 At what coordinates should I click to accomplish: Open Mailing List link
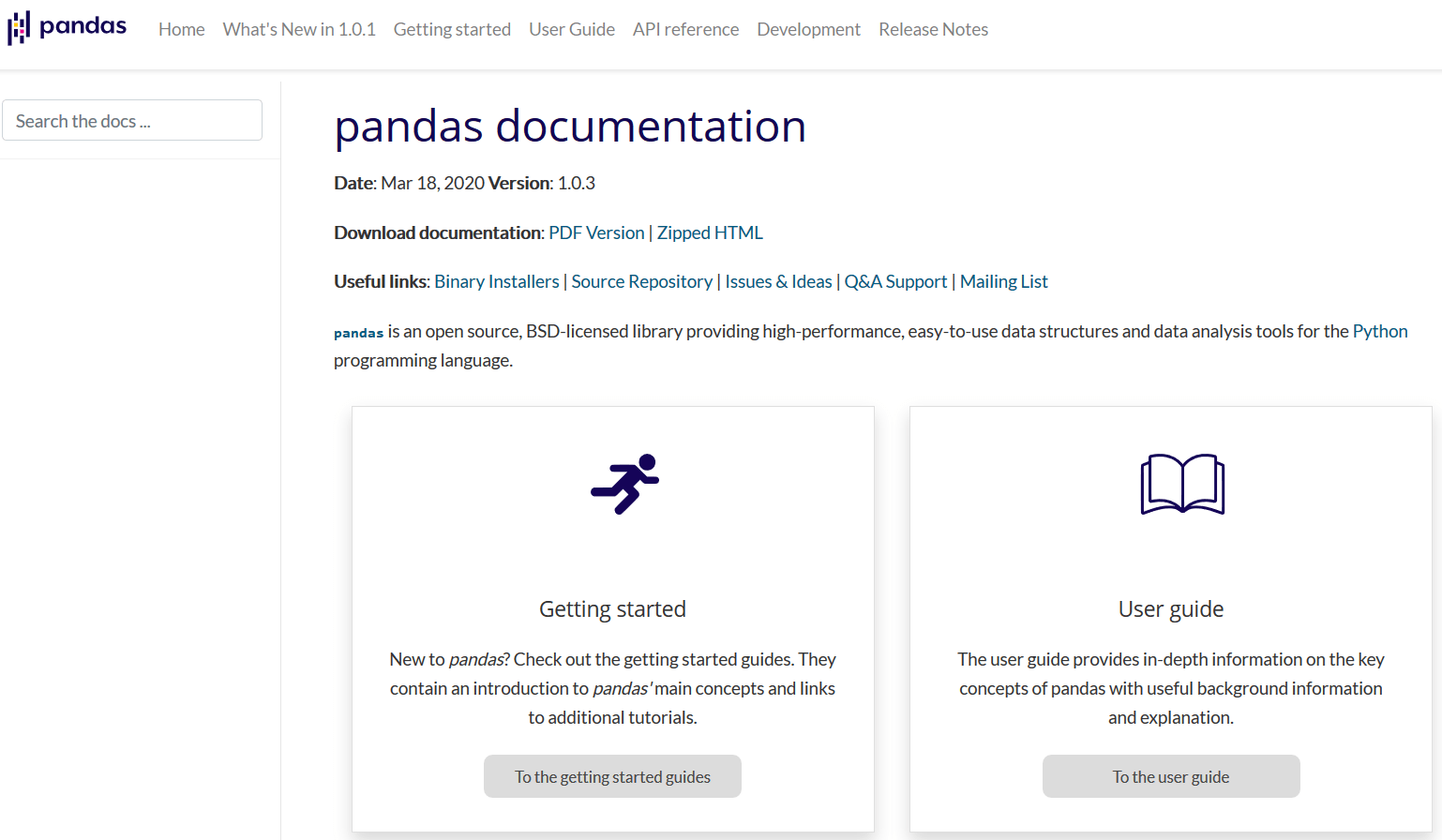pos(1004,281)
